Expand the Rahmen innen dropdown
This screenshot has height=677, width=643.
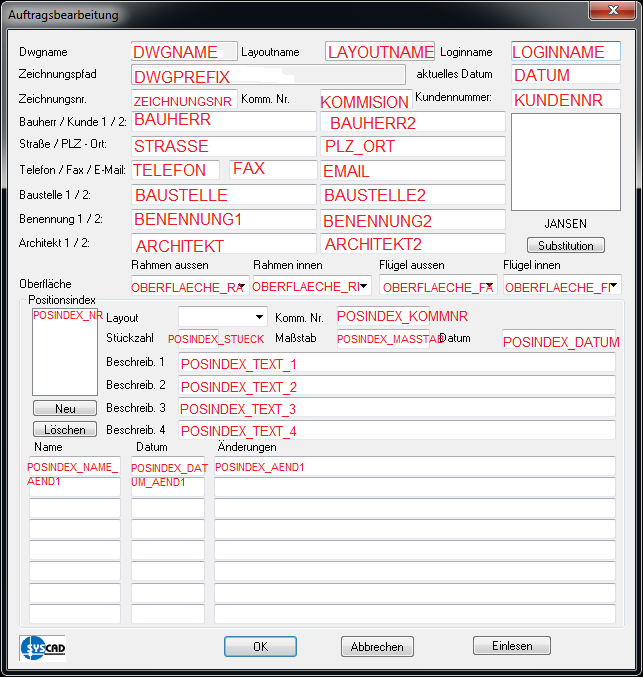364,286
